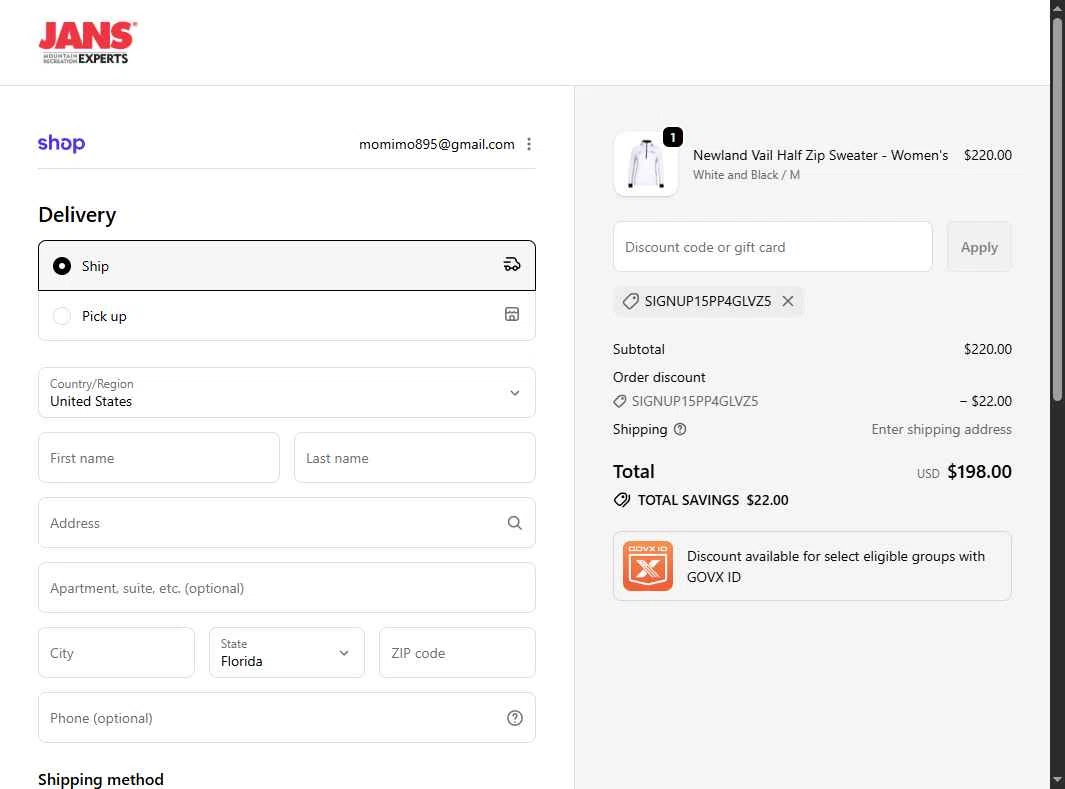1065x789 pixels.
Task: Click the – $22.00 discount amount
Action: (986, 401)
